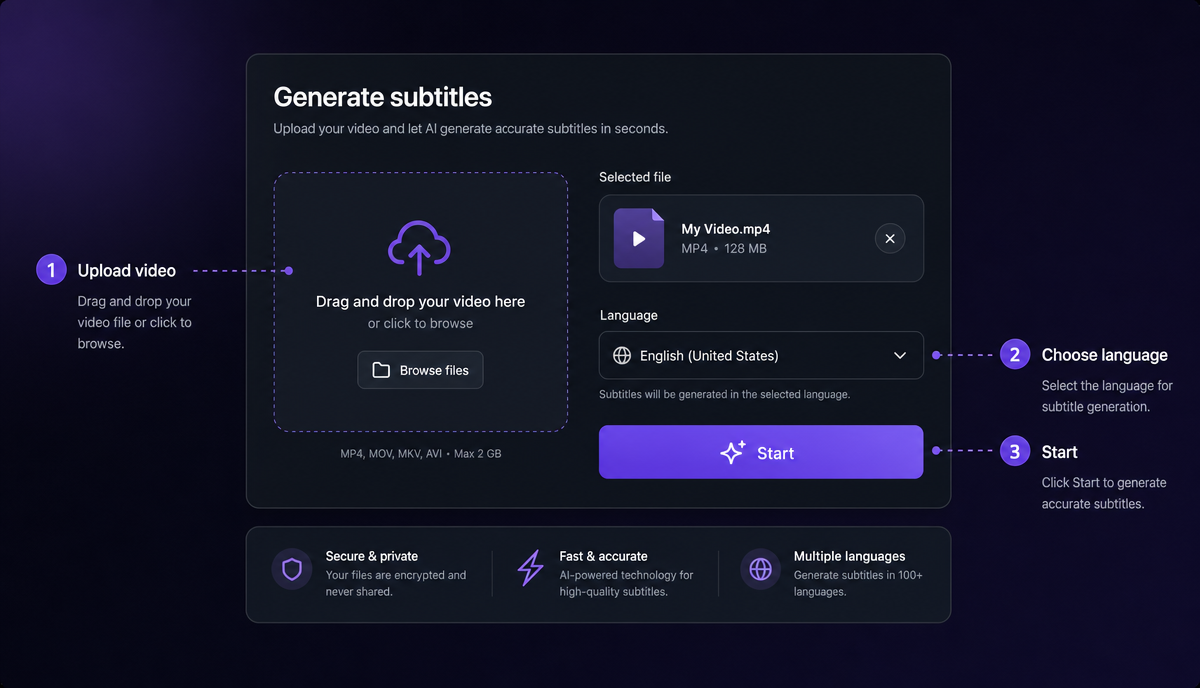Select step 3 Start badge
Screen dimensions: 1200x688
tap(1015, 451)
